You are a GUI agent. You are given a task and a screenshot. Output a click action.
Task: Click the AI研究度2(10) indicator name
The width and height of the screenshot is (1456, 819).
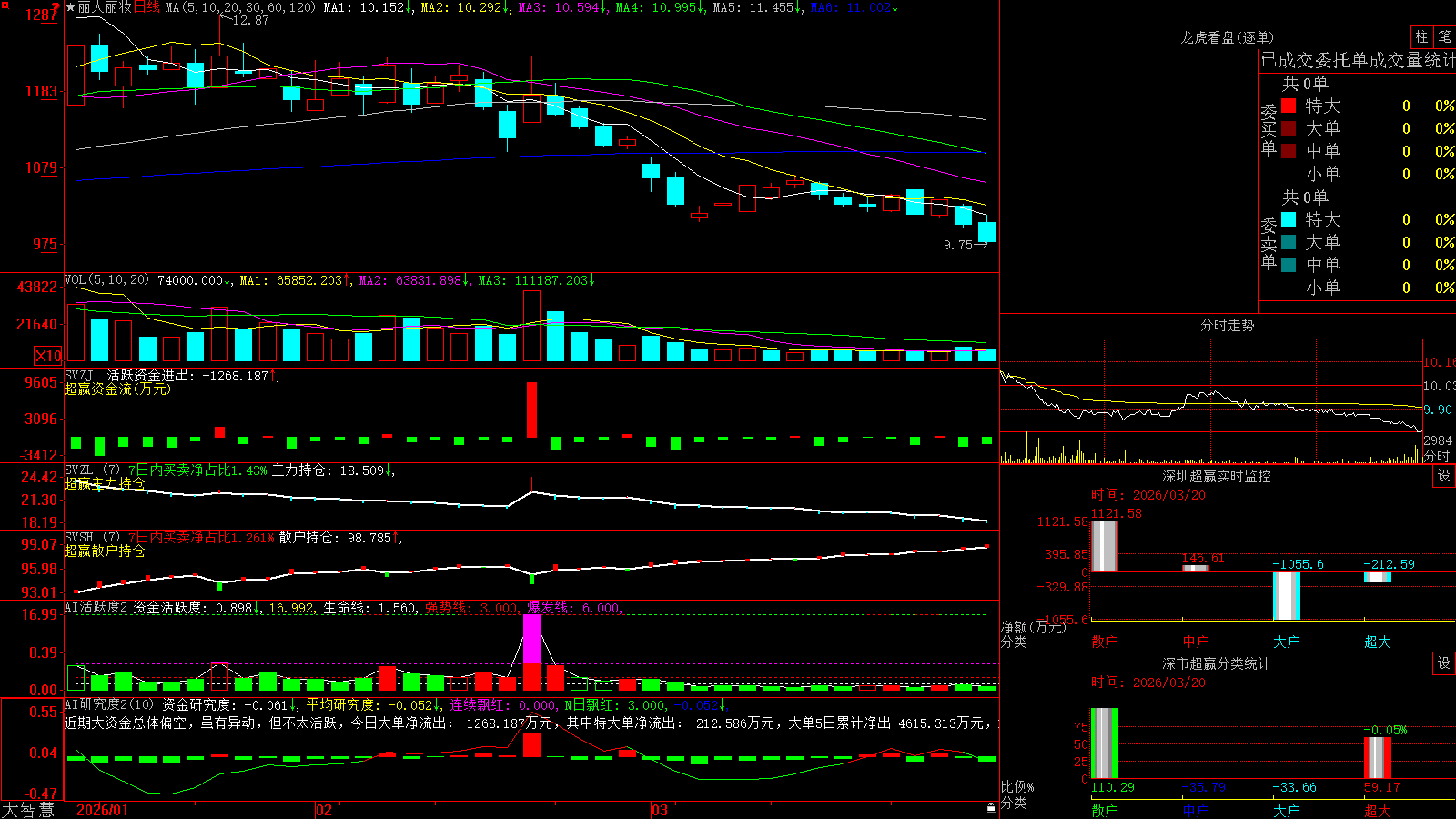(x=109, y=704)
